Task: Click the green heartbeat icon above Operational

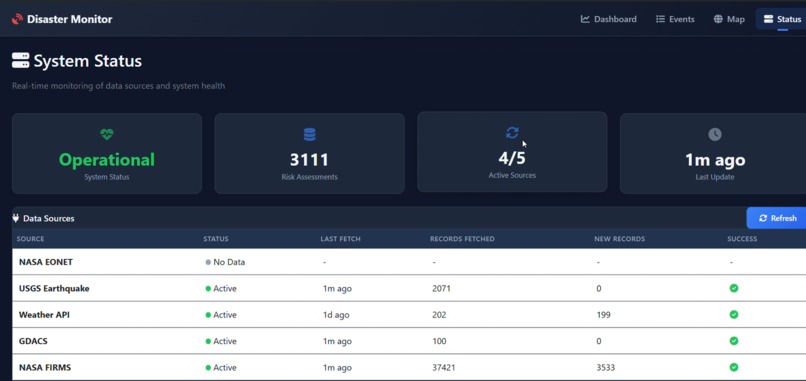Action: coord(107,135)
